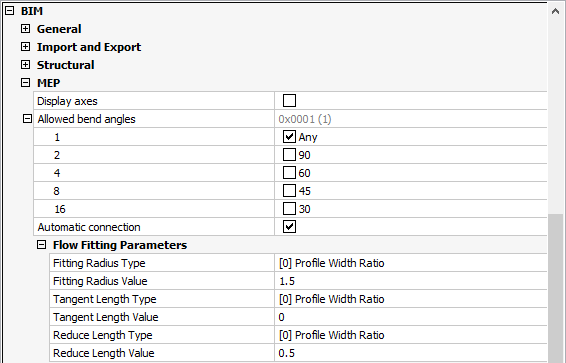Select the Reduce Length Type label
This screenshot has width=566, height=363.
[x=103, y=335]
